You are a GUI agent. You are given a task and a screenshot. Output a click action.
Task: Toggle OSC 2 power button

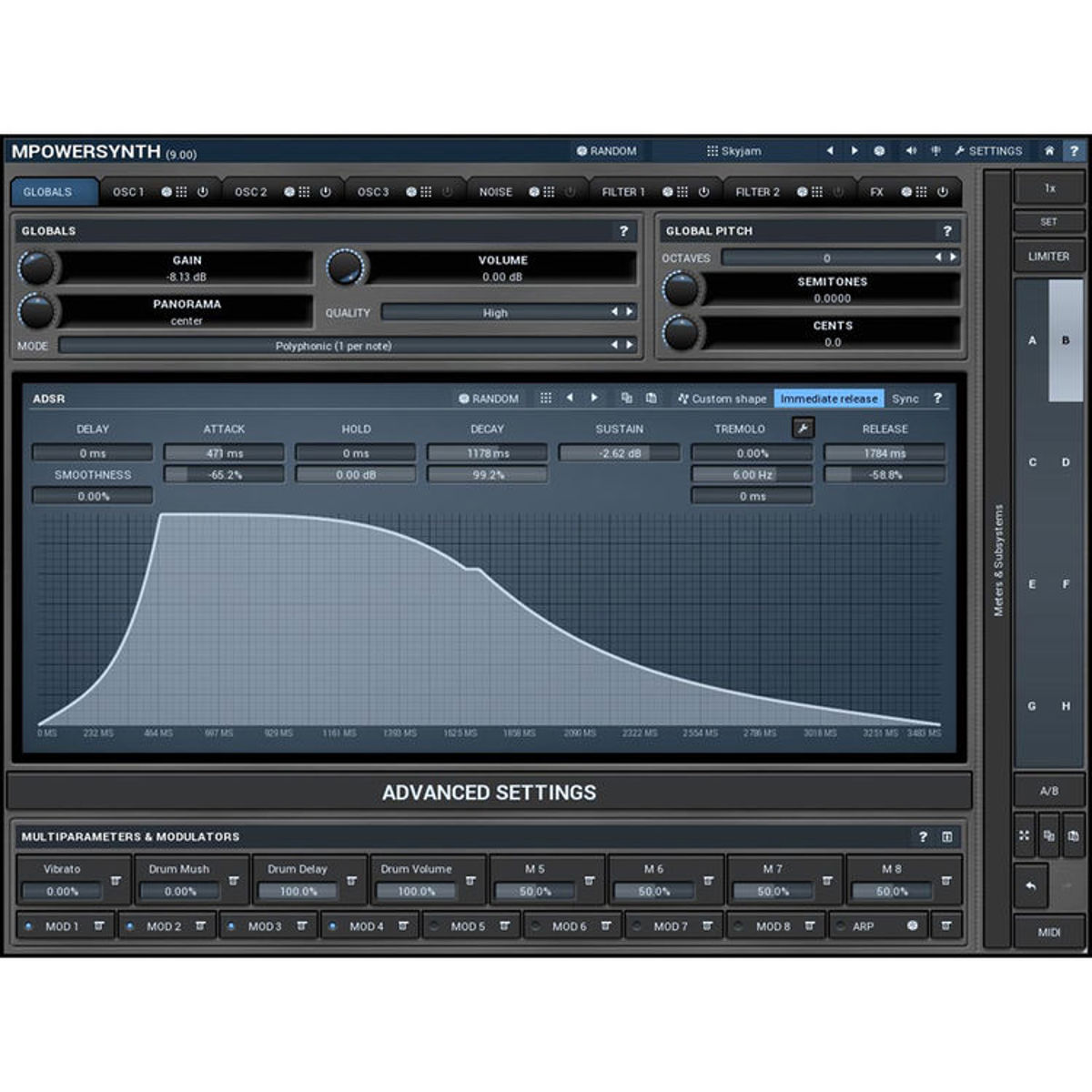click(x=325, y=192)
